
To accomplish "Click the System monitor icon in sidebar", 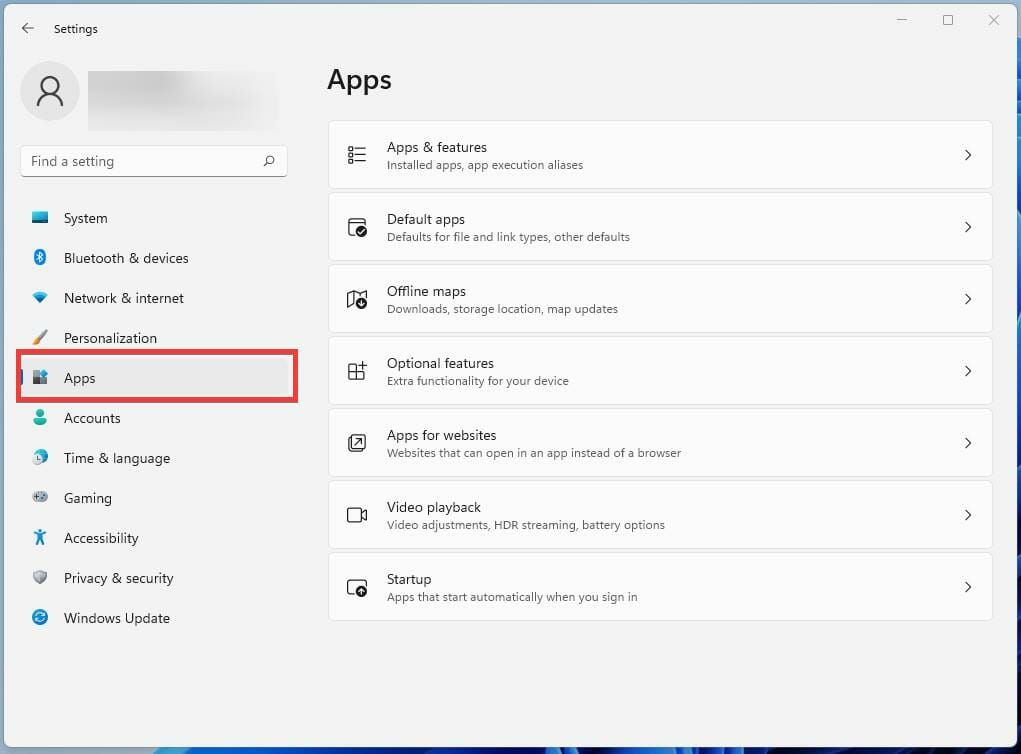I will [x=40, y=218].
